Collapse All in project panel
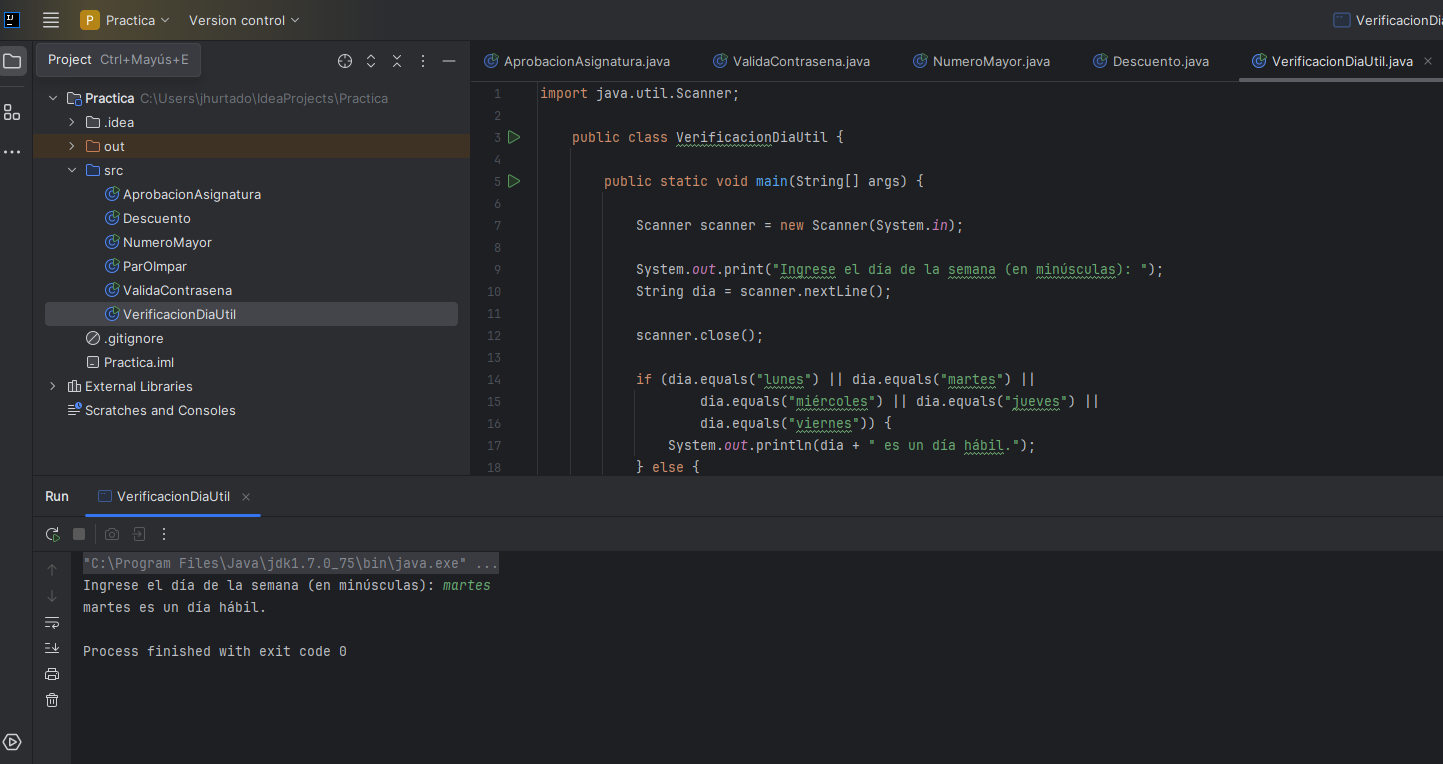 click(397, 61)
